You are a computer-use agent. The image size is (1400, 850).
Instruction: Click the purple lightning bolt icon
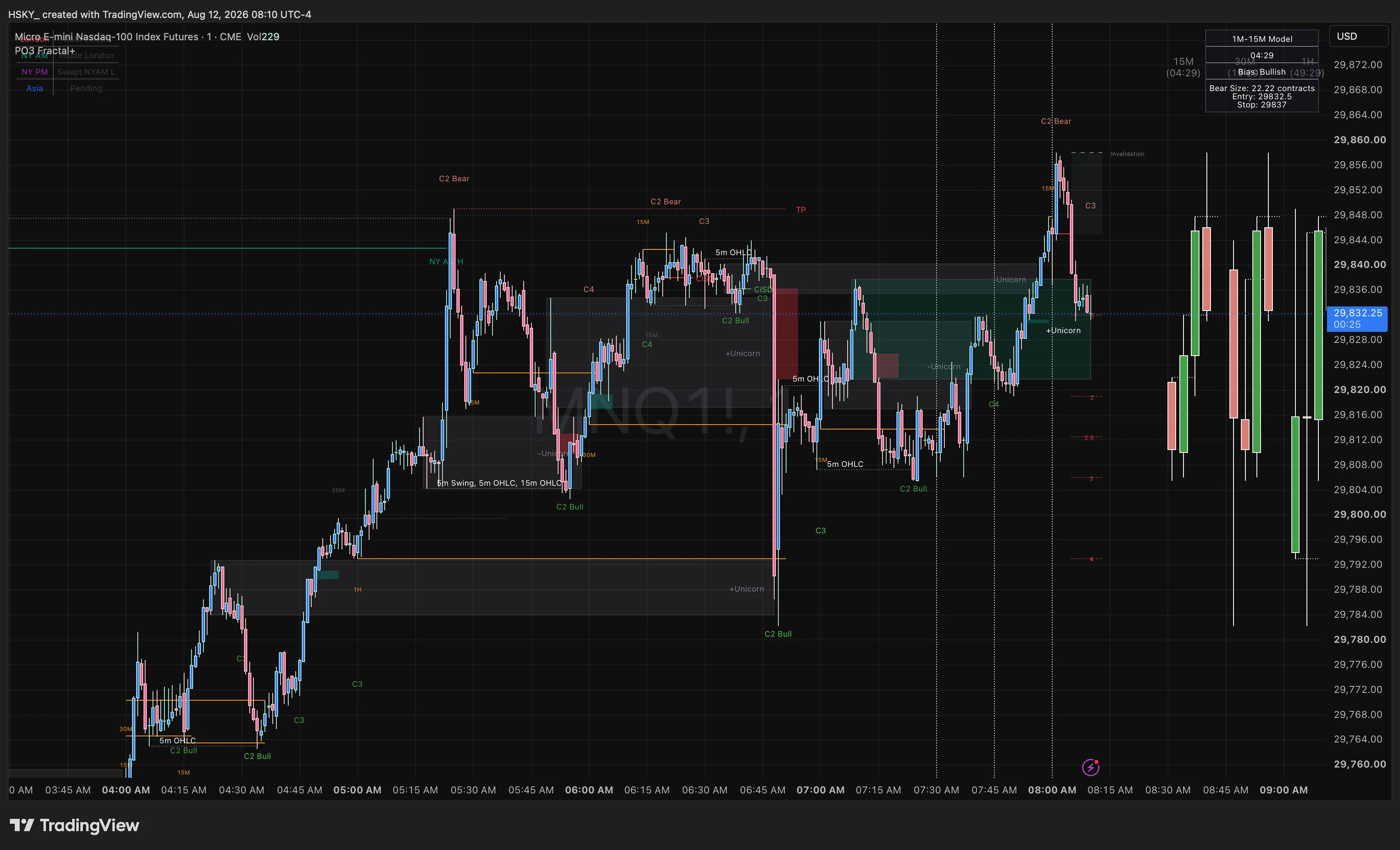[x=1090, y=767]
